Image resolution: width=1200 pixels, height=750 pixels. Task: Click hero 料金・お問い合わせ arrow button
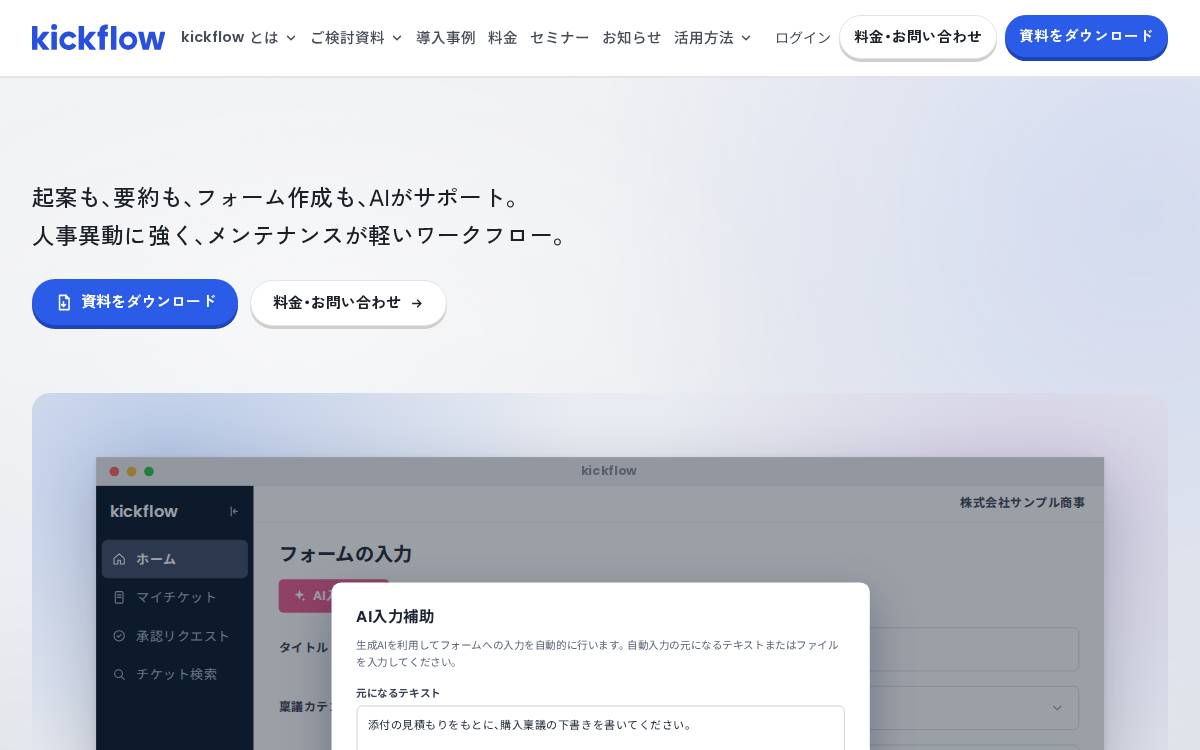348,303
